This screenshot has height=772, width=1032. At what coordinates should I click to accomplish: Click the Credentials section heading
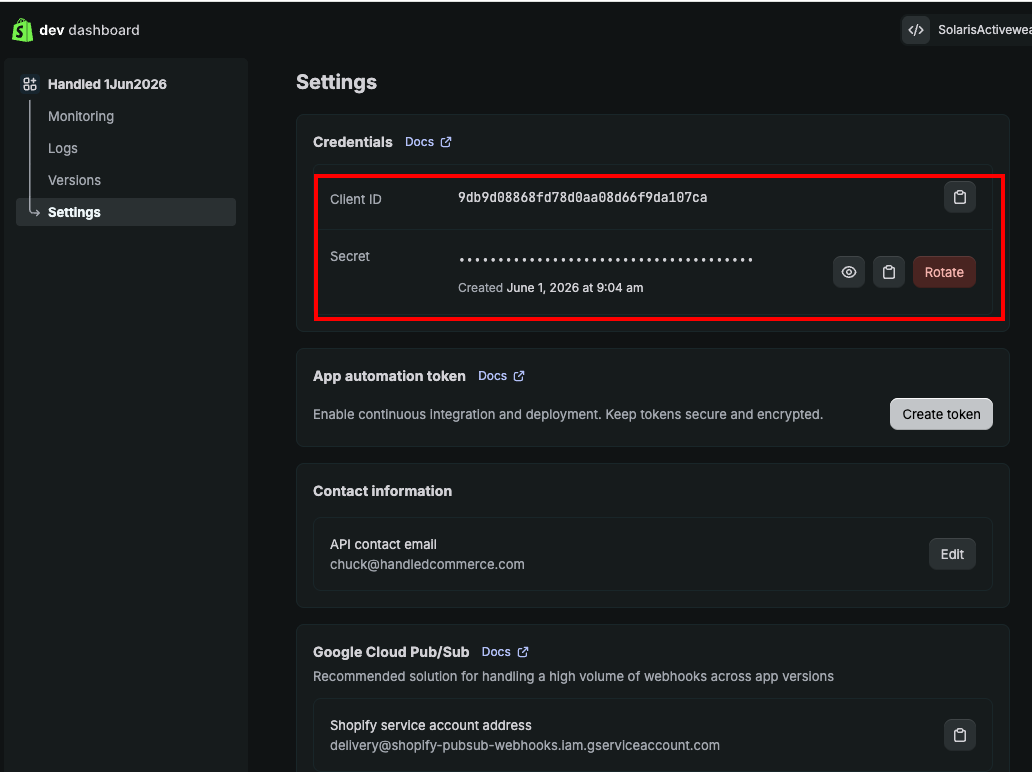[353, 142]
